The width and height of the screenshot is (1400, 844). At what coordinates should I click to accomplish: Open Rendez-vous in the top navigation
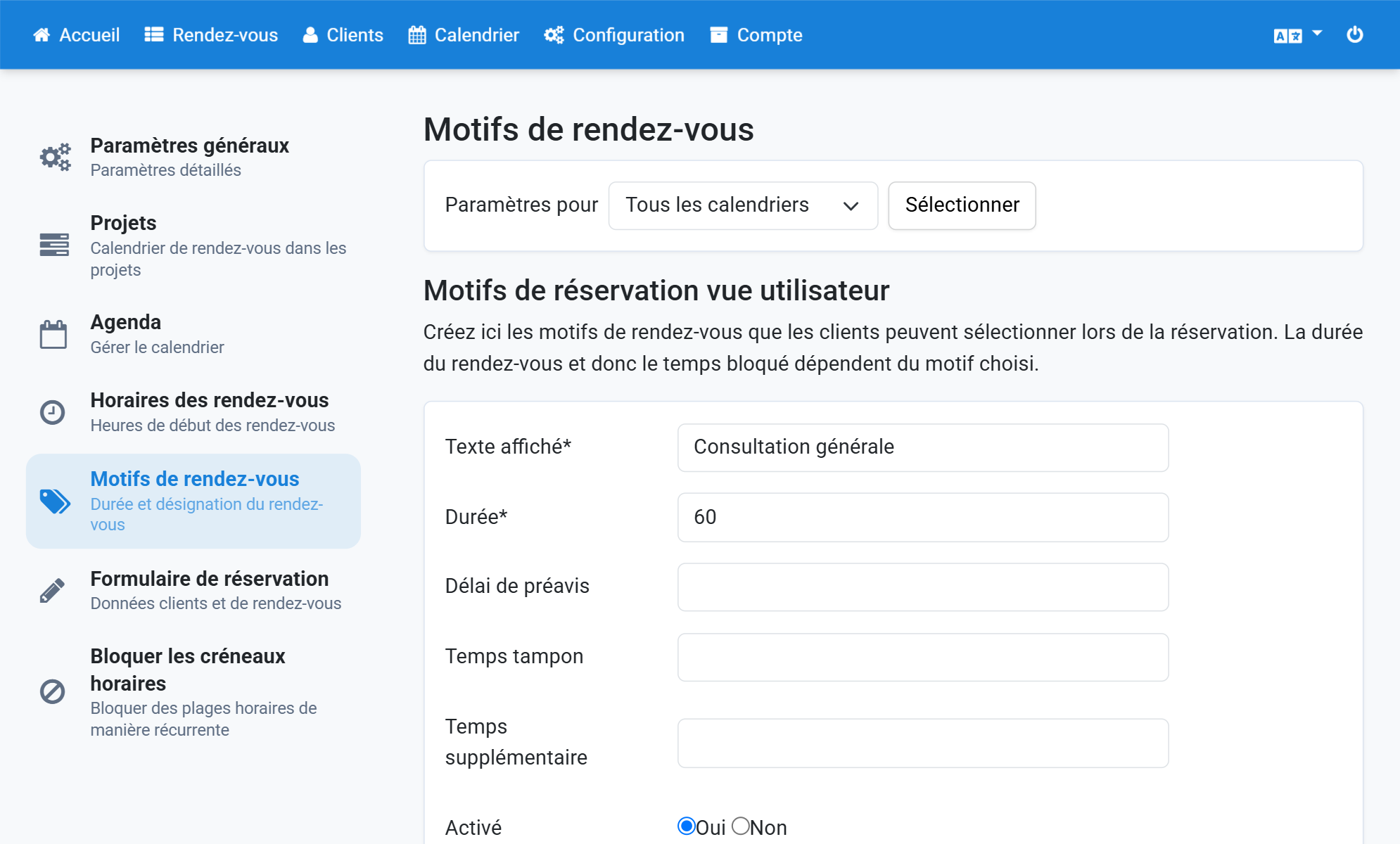coord(211,35)
